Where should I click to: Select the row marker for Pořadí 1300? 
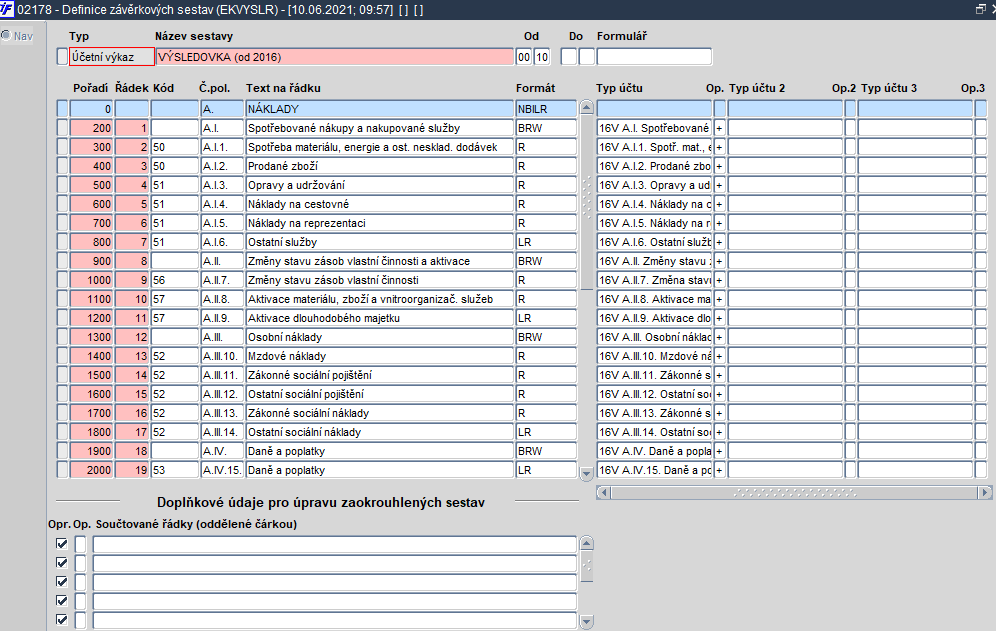[x=62, y=337]
